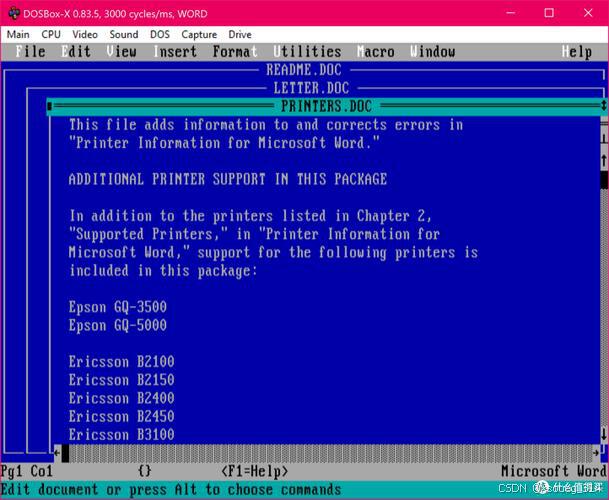This screenshot has width=609, height=500.
Task: Click the PRINTERS.DOC title bar
Action: pos(327,106)
